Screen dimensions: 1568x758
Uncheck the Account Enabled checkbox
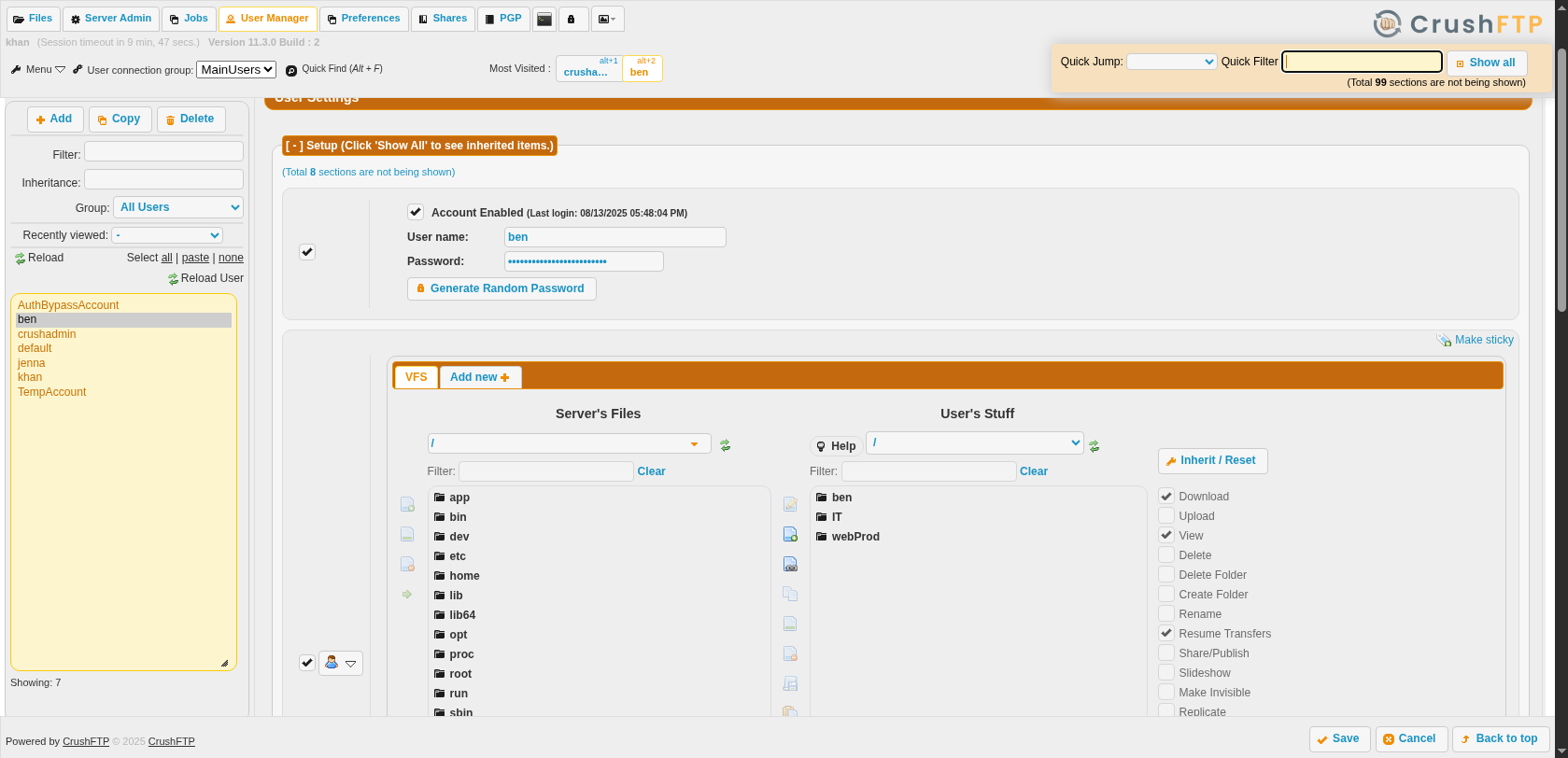click(416, 212)
